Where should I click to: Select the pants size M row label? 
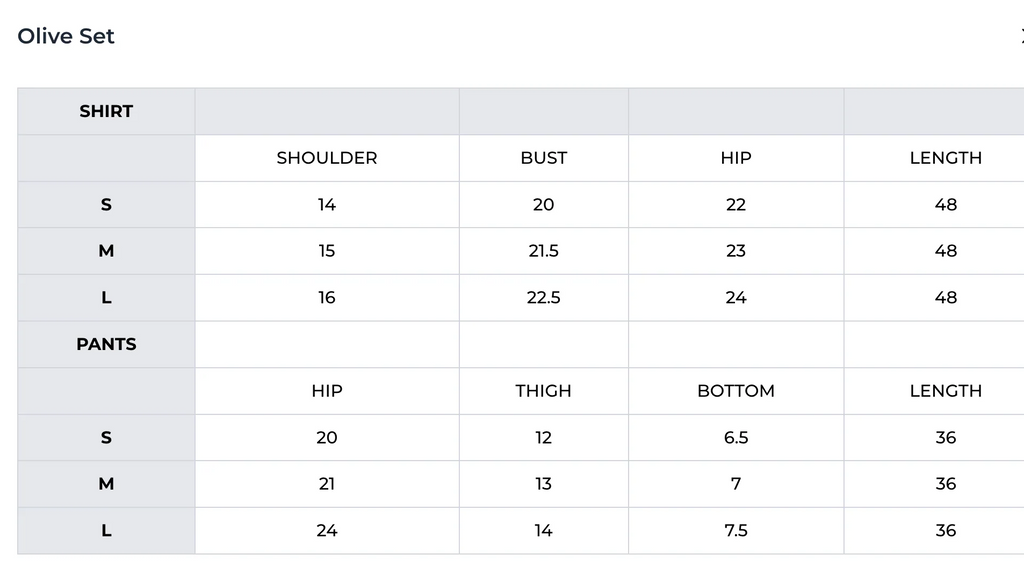point(106,484)
